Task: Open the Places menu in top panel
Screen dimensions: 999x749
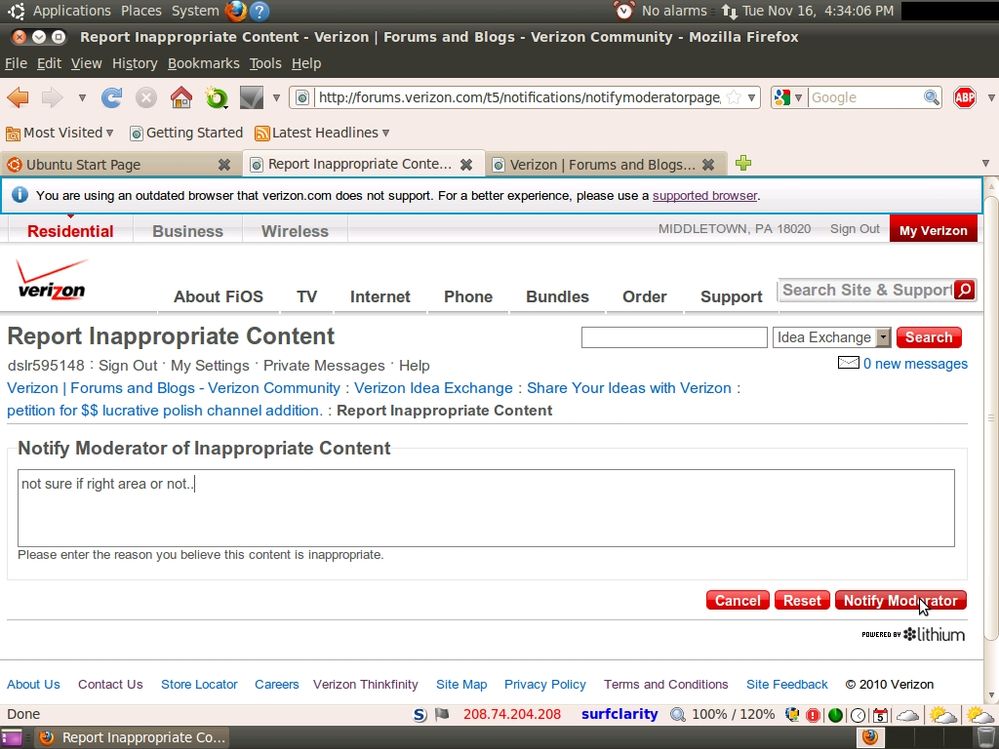Action: click(141, 11)
